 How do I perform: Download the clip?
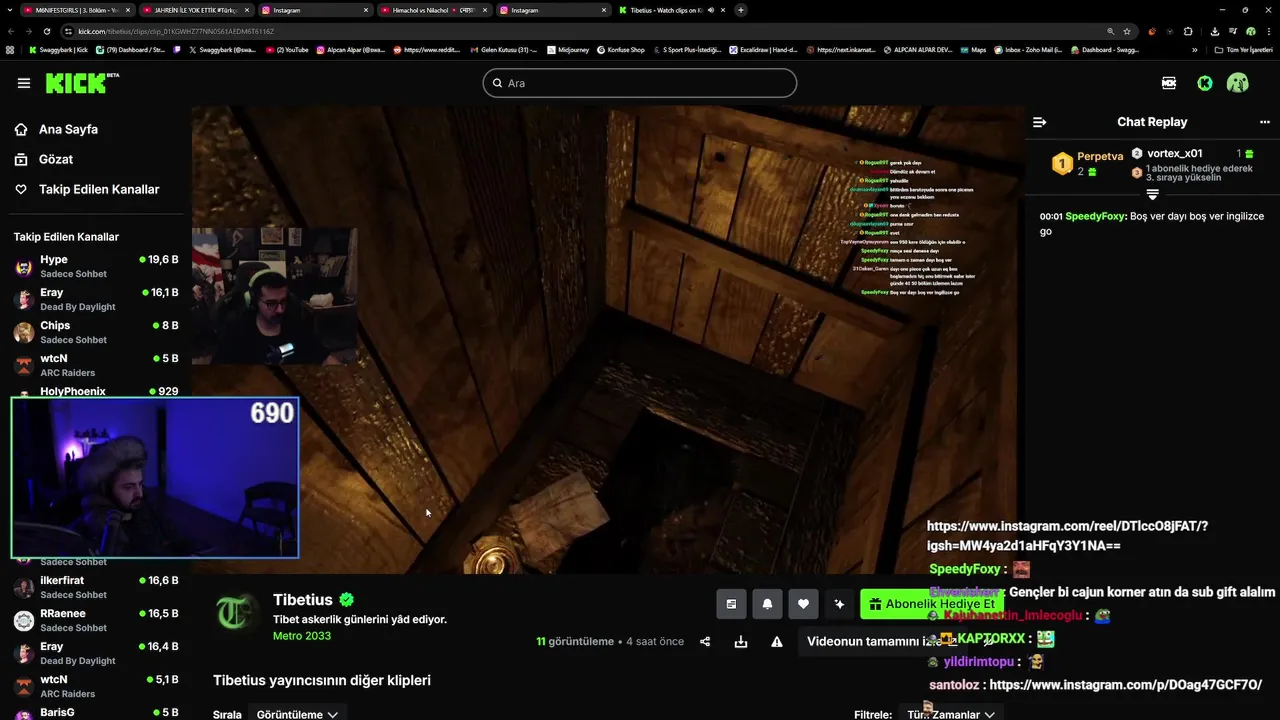pyautogui.click(x=741, y=641)
